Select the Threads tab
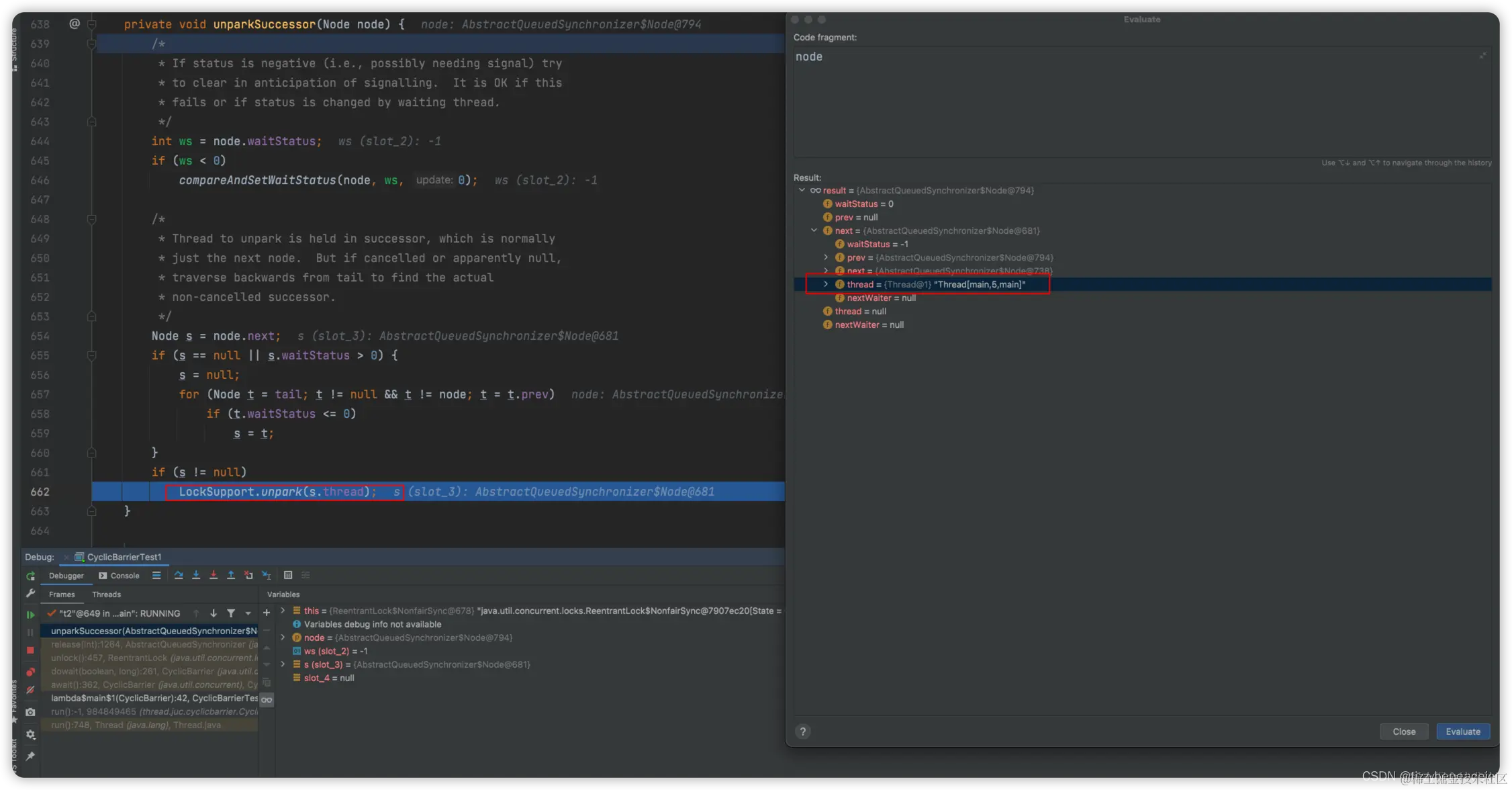The image size is (1512, 790). [107, 595]
